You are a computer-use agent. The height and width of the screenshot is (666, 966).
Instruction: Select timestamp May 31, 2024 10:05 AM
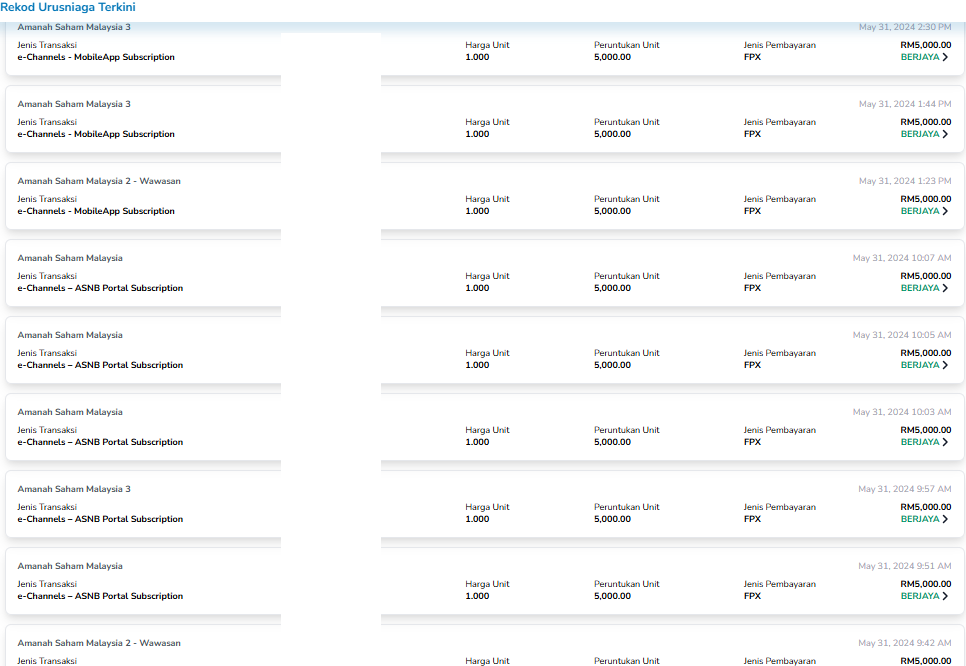(902, 335)
